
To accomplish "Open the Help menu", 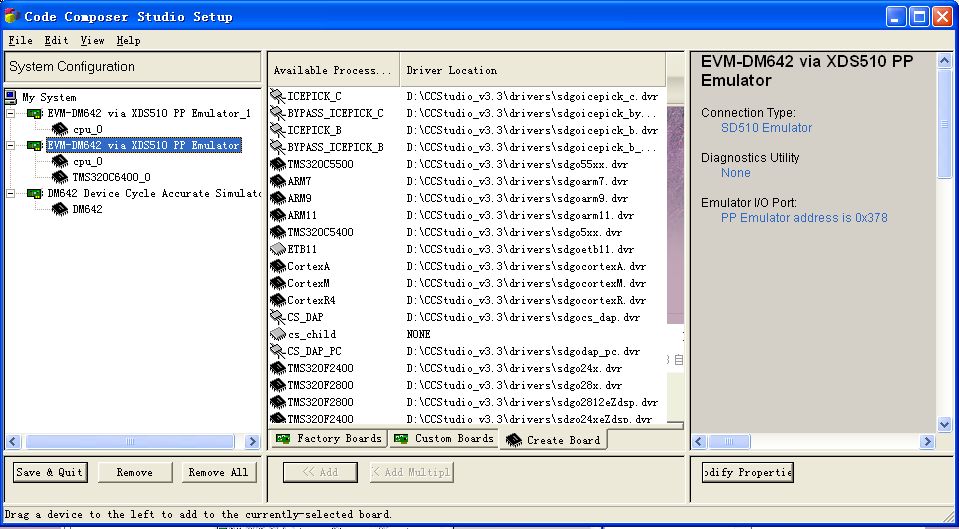I will pyautogui.click(x=128, y=40).
